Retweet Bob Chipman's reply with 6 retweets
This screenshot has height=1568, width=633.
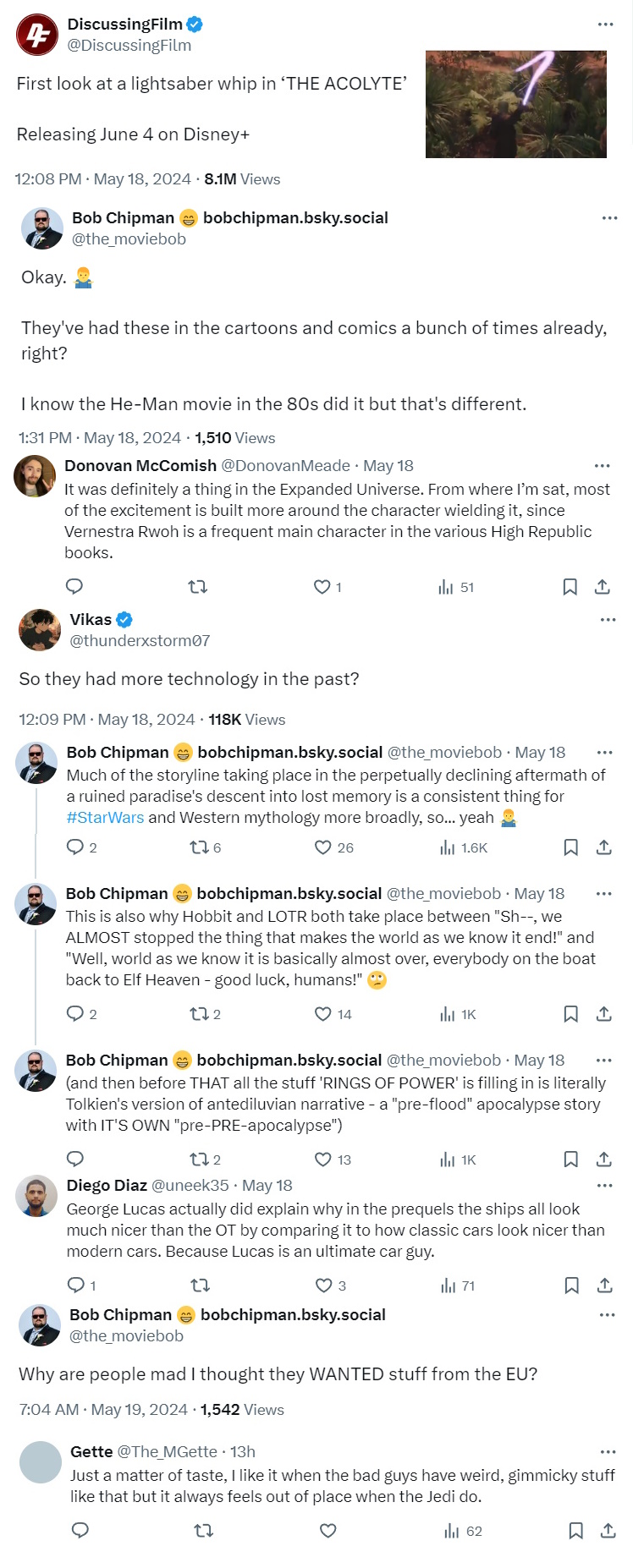[199, 847]
